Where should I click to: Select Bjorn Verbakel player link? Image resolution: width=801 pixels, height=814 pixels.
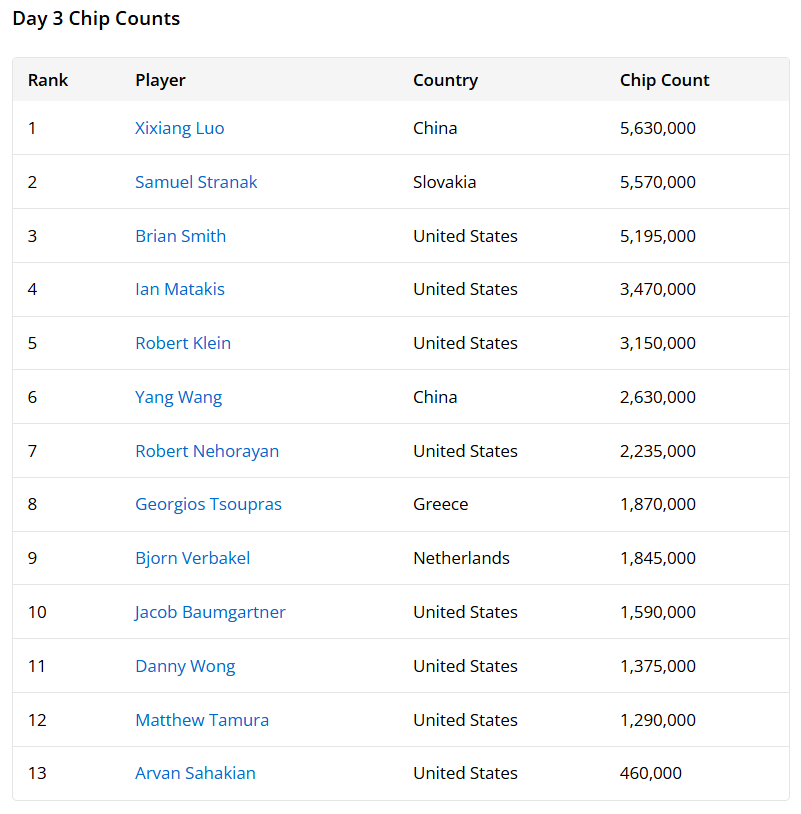click(193, 558)
